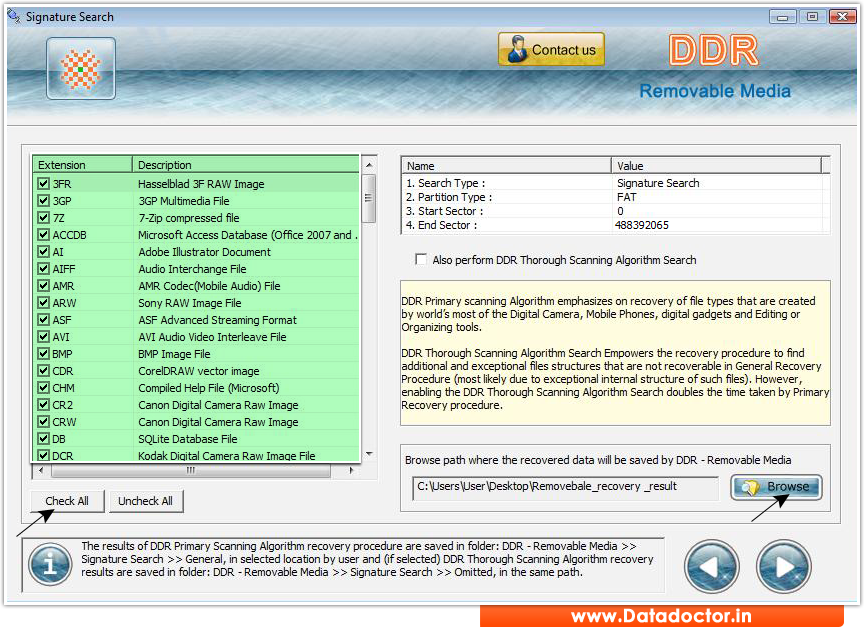The height and width of the screenshot is (627, 864).
Task: Click the next navigation arrow icon
Action: click(x=783, y=566)
